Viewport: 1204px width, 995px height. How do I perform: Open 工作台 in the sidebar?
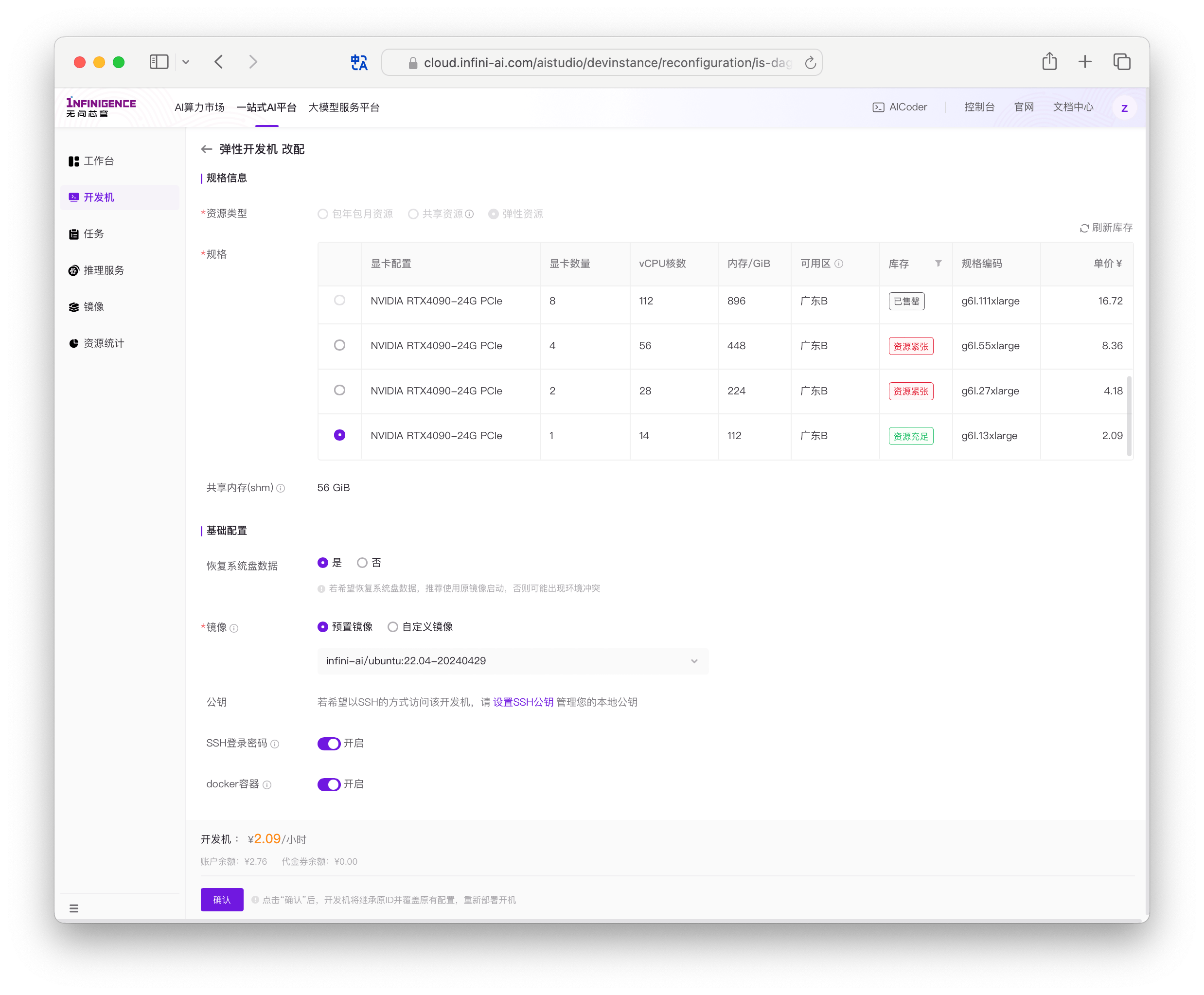(x=120, y=161)
